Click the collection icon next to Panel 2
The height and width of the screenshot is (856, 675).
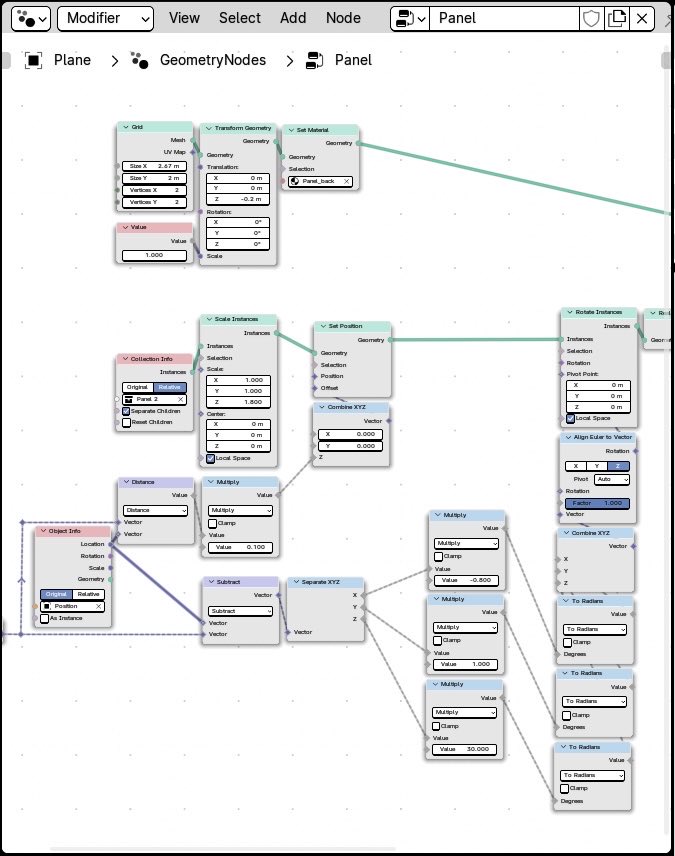pos(128,400)
